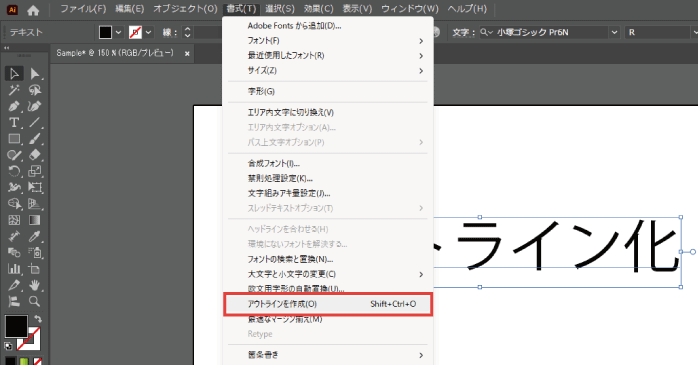This screenshot has height=365, width=698.
Task: Select the Lasso tool
Action: click(x=35, y=90)
